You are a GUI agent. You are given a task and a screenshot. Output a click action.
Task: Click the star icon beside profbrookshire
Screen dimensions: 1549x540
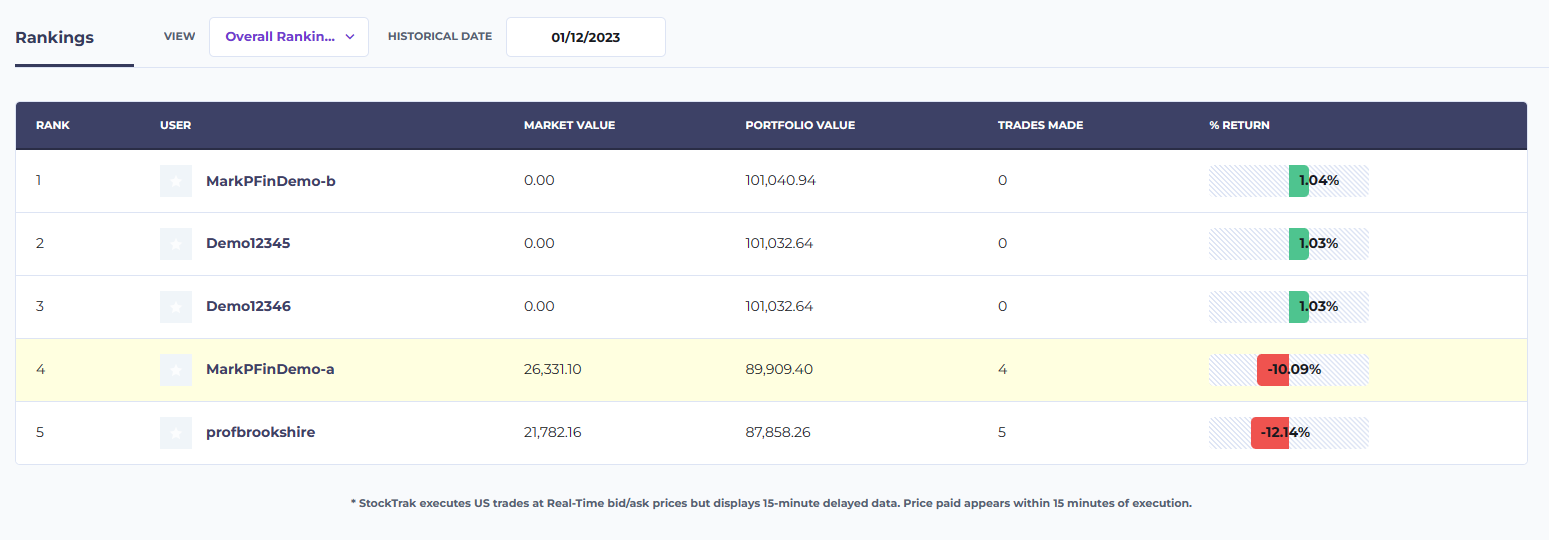(x=176, y=433)
